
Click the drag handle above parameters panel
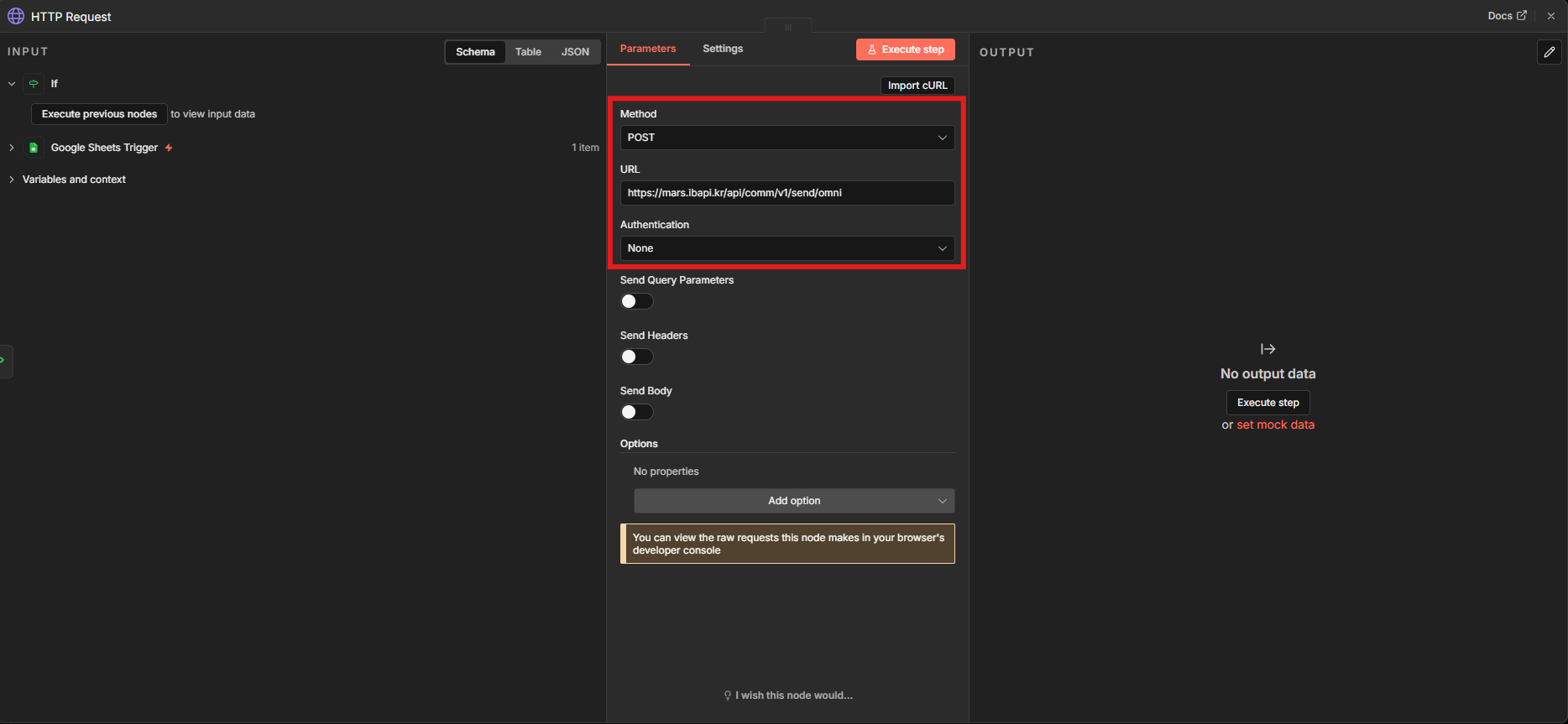787,27
